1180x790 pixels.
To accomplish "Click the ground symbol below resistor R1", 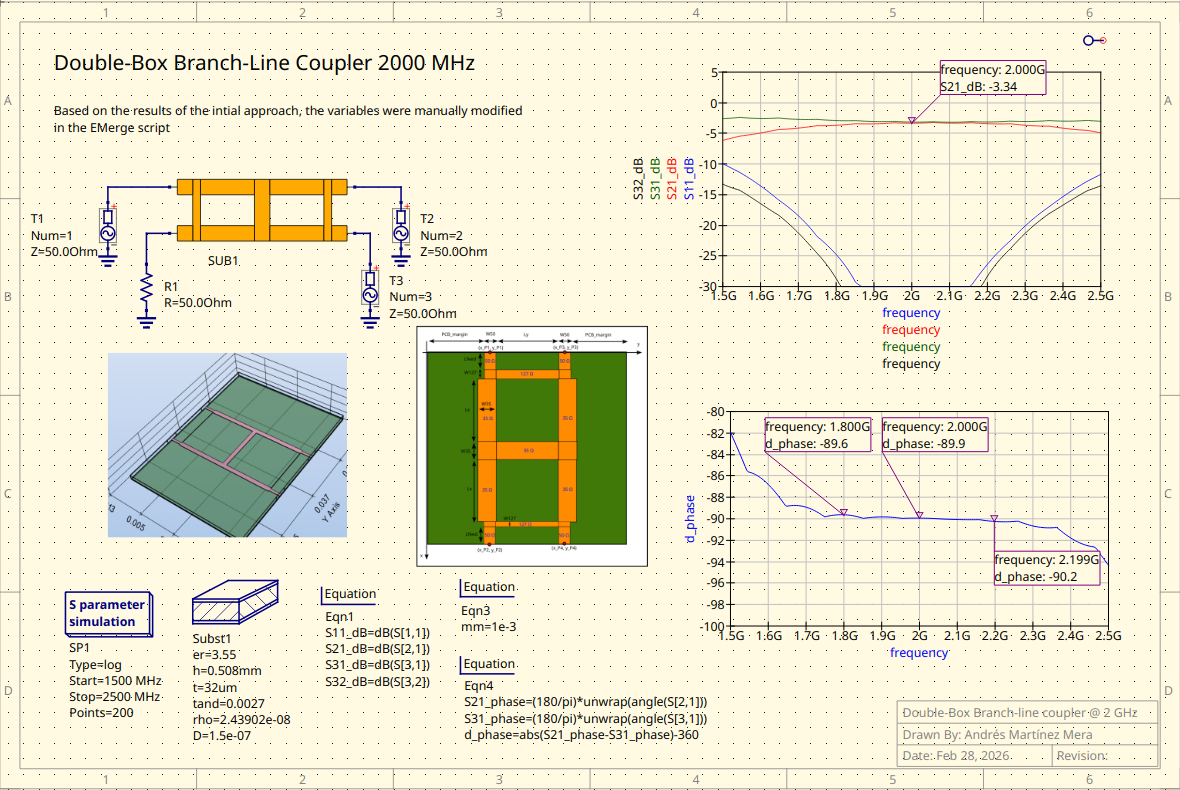I will [145, 322].
